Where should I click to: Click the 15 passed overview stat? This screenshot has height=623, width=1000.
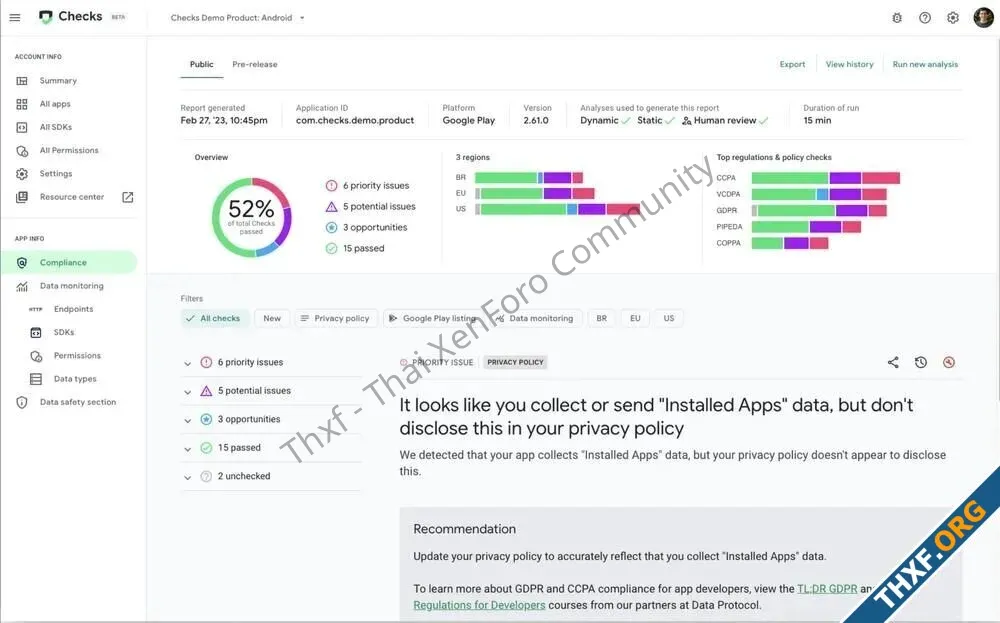coord(355,249)
